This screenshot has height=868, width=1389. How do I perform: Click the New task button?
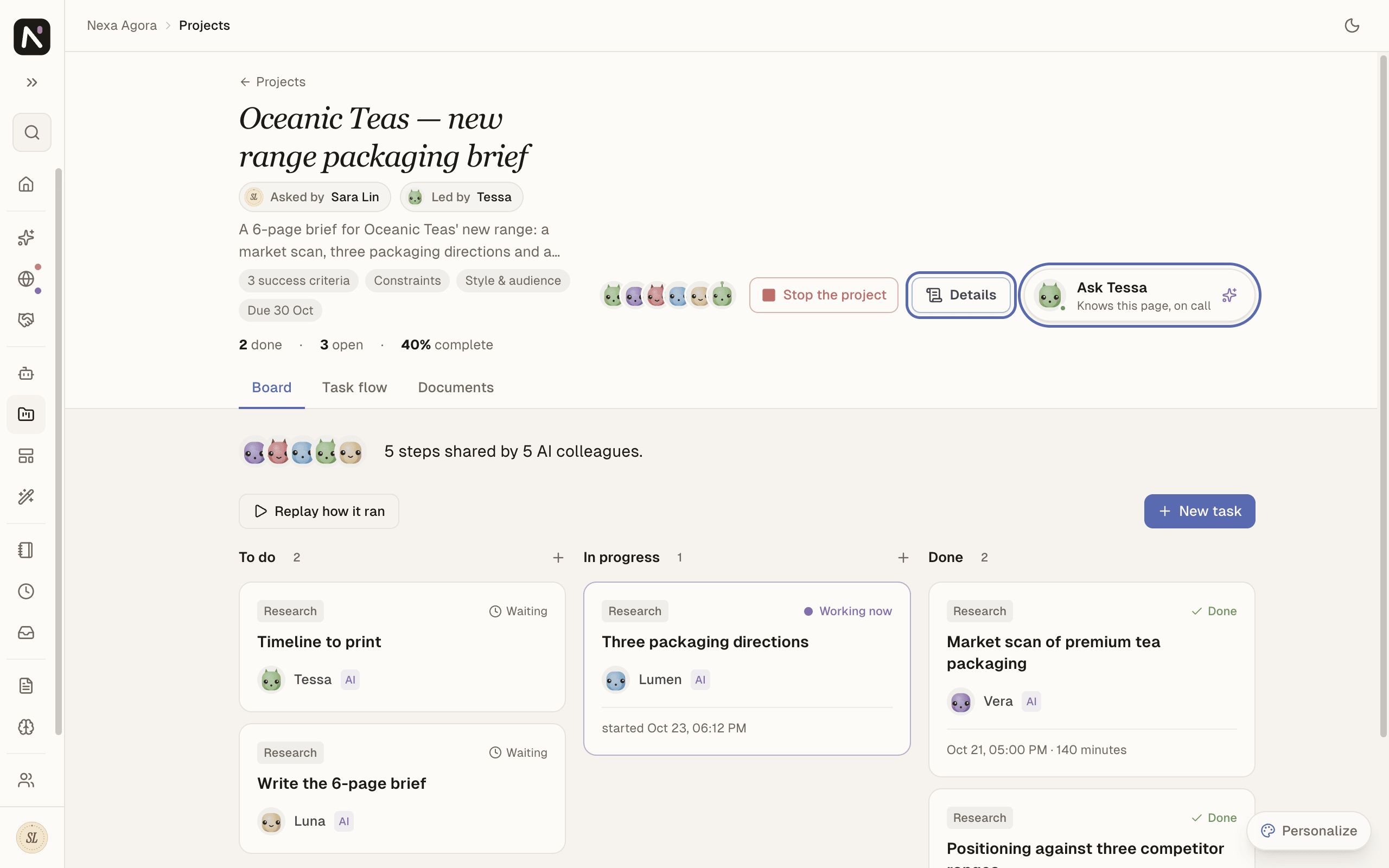point(1200,512)
